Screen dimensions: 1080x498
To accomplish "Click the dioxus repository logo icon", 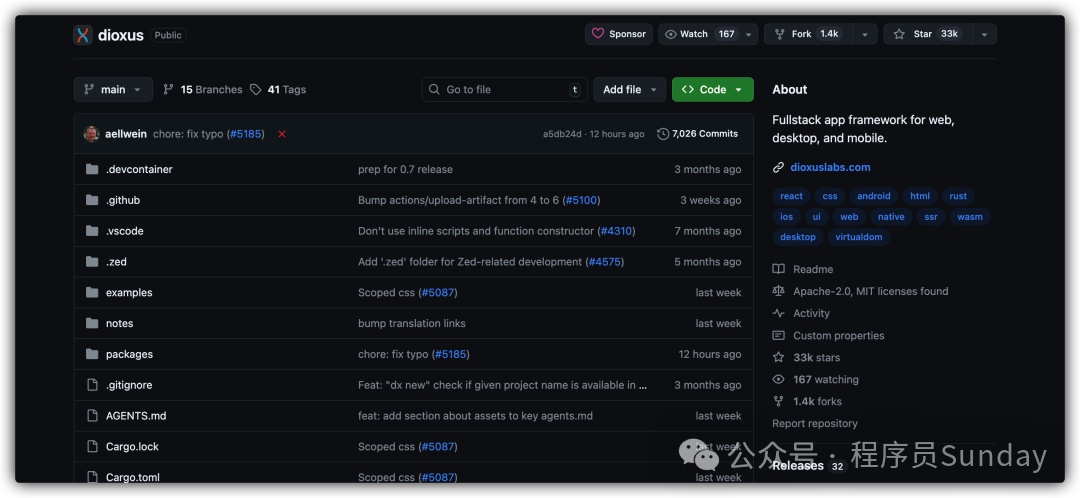I will (x=83, y=35).
